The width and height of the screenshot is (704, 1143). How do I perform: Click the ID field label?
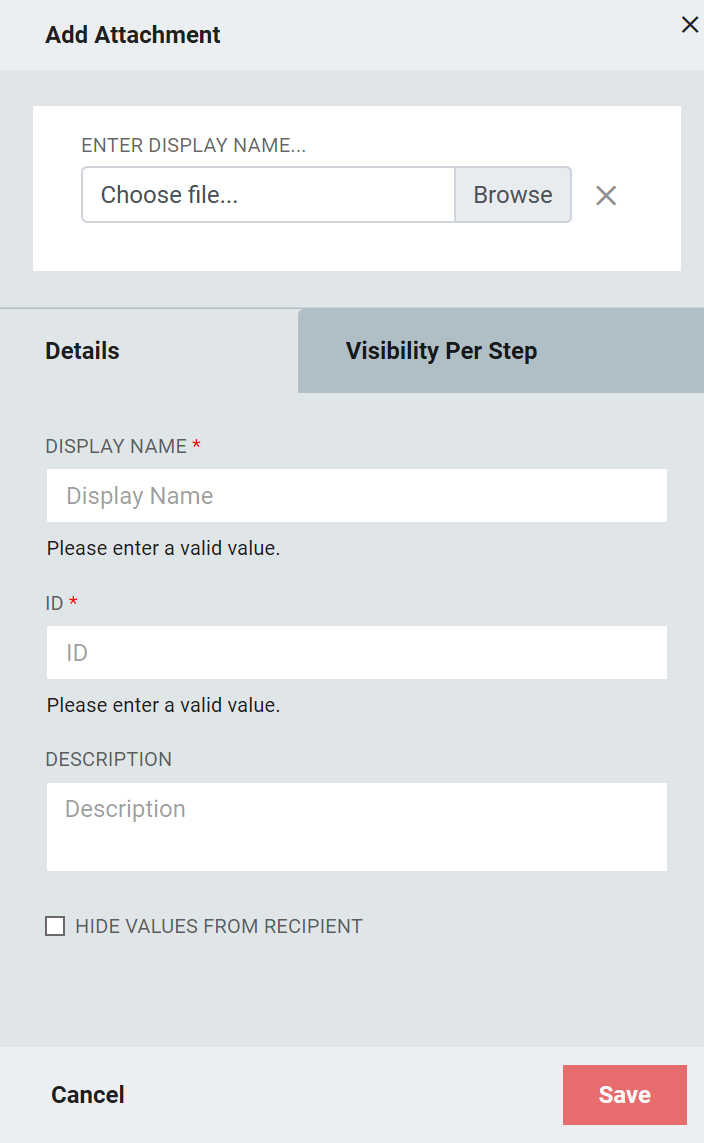click(55, 604)
